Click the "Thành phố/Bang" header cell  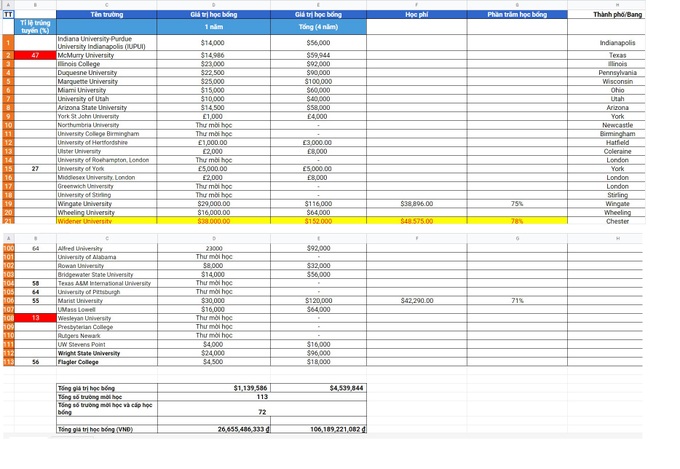pyautogui.click(x=617, y=14)
